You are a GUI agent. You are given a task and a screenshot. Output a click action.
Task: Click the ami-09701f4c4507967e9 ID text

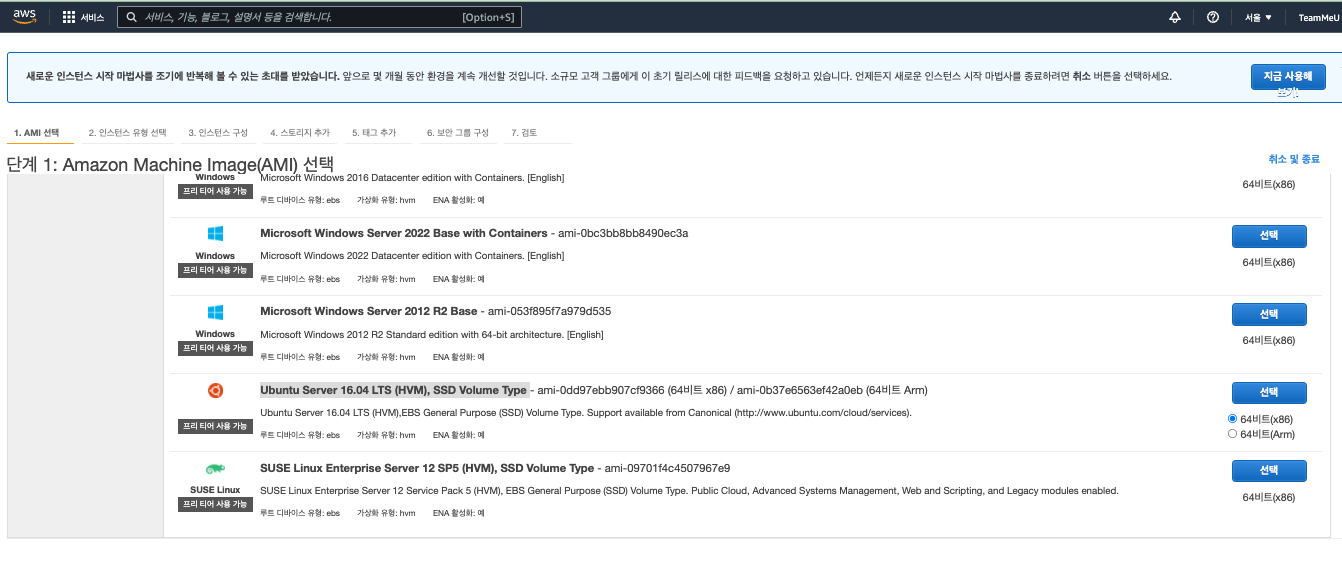coord(668,468)
